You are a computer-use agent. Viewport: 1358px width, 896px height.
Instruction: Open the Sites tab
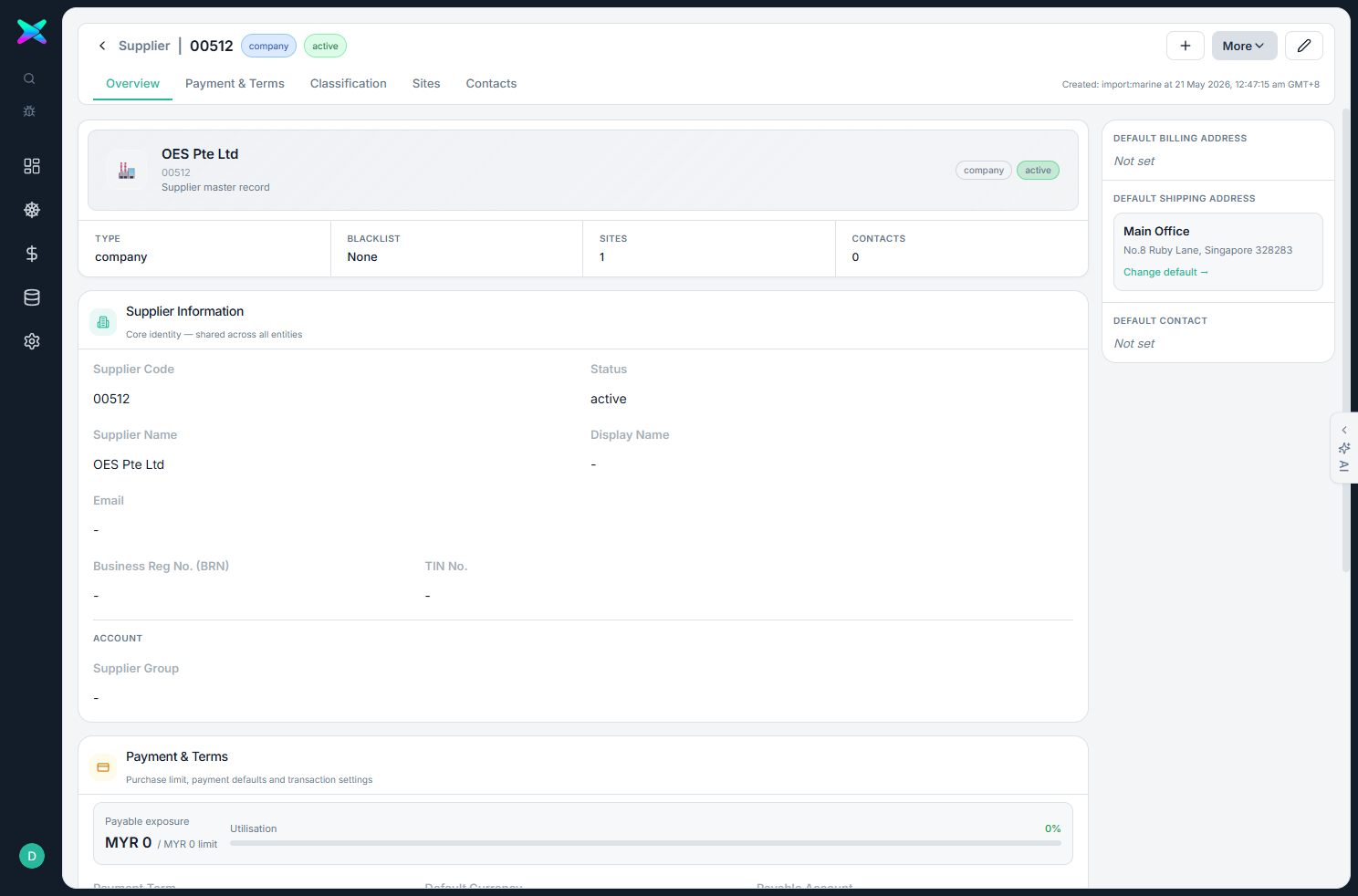tap(426, 83)
